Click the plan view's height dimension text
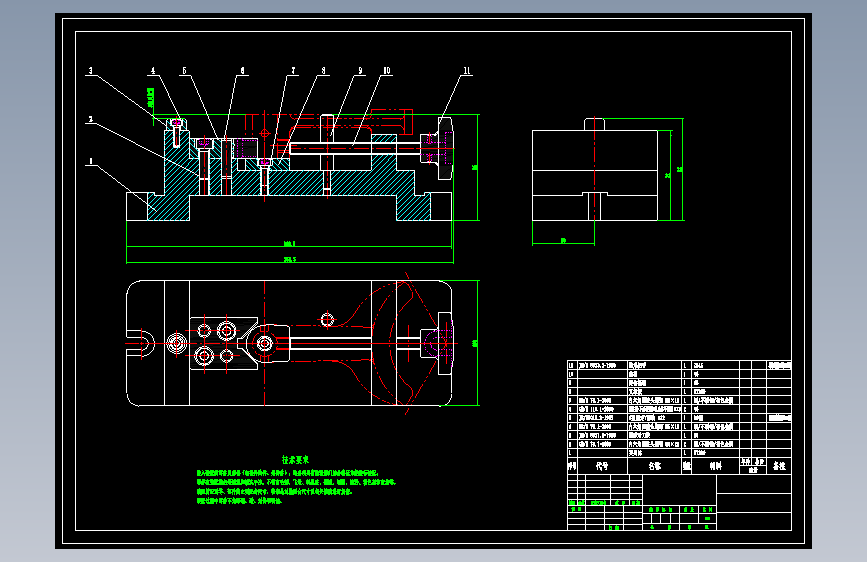 (474, 344)
